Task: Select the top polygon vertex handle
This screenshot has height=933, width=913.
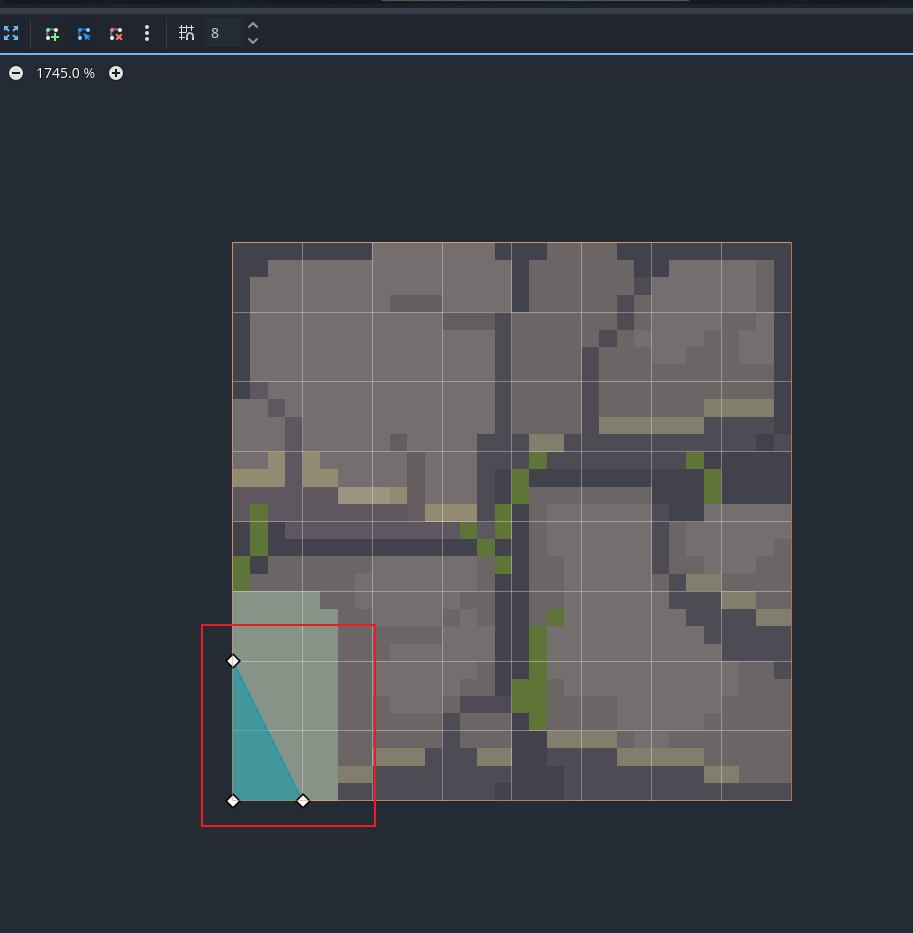Action: pos(233,661)
